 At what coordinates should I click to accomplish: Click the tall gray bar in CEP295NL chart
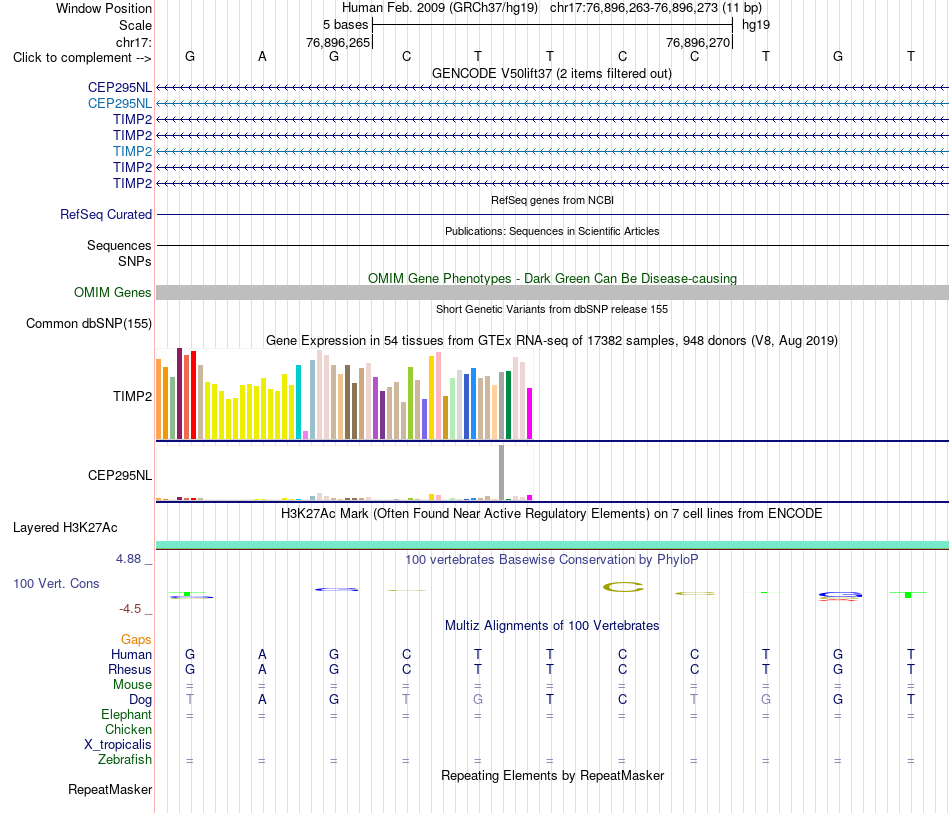[502, 473]
